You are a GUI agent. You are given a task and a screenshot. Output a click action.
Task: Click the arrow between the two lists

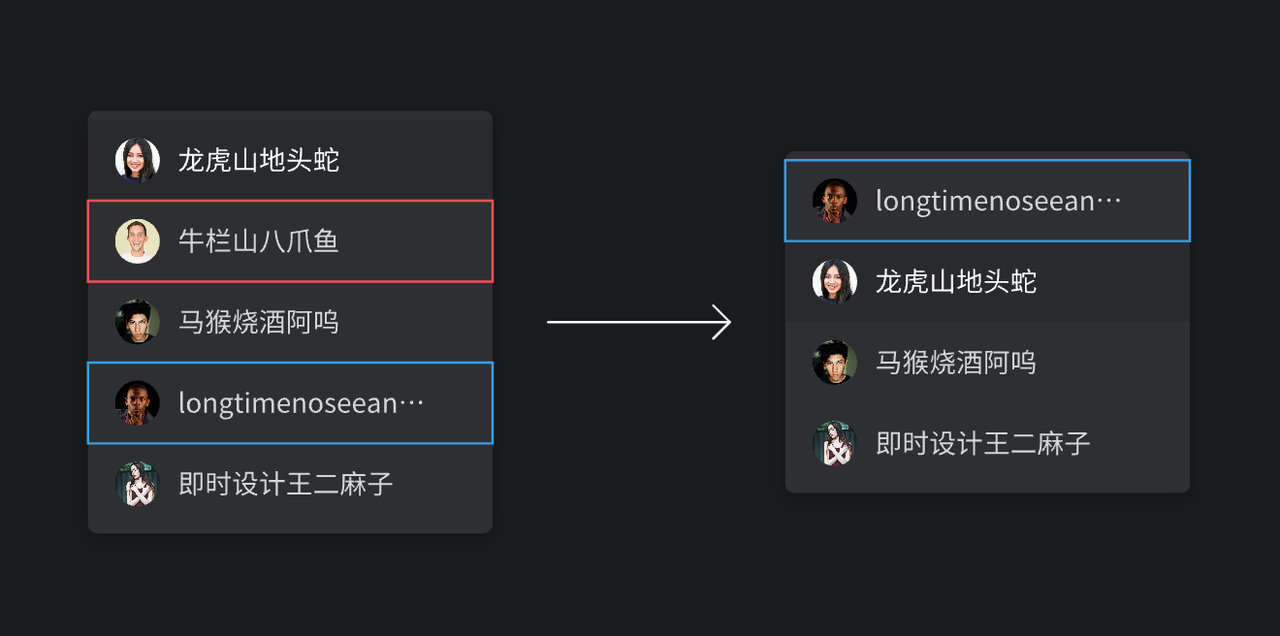pyautogui.click(x=640, y=322)
